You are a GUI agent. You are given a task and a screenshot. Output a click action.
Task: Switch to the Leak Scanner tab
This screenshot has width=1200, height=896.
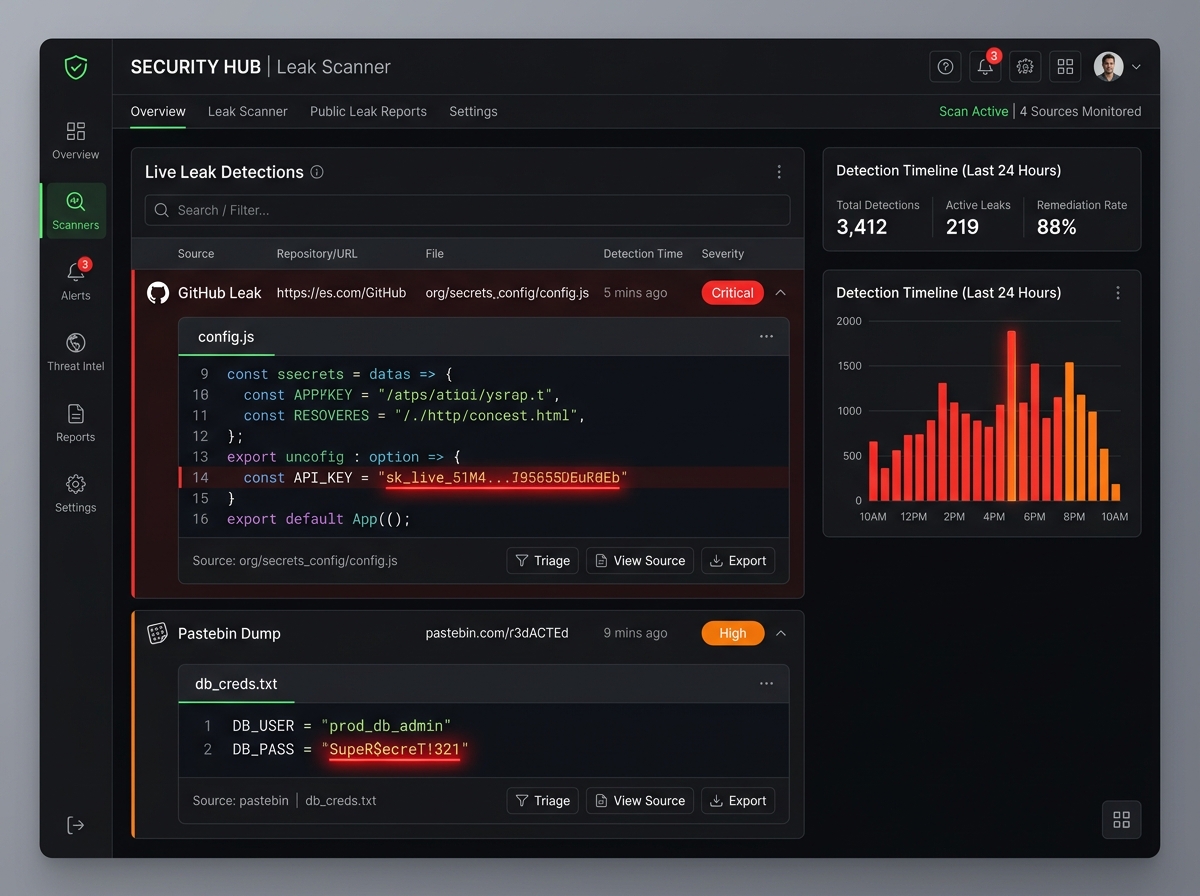tap(248, 112)
